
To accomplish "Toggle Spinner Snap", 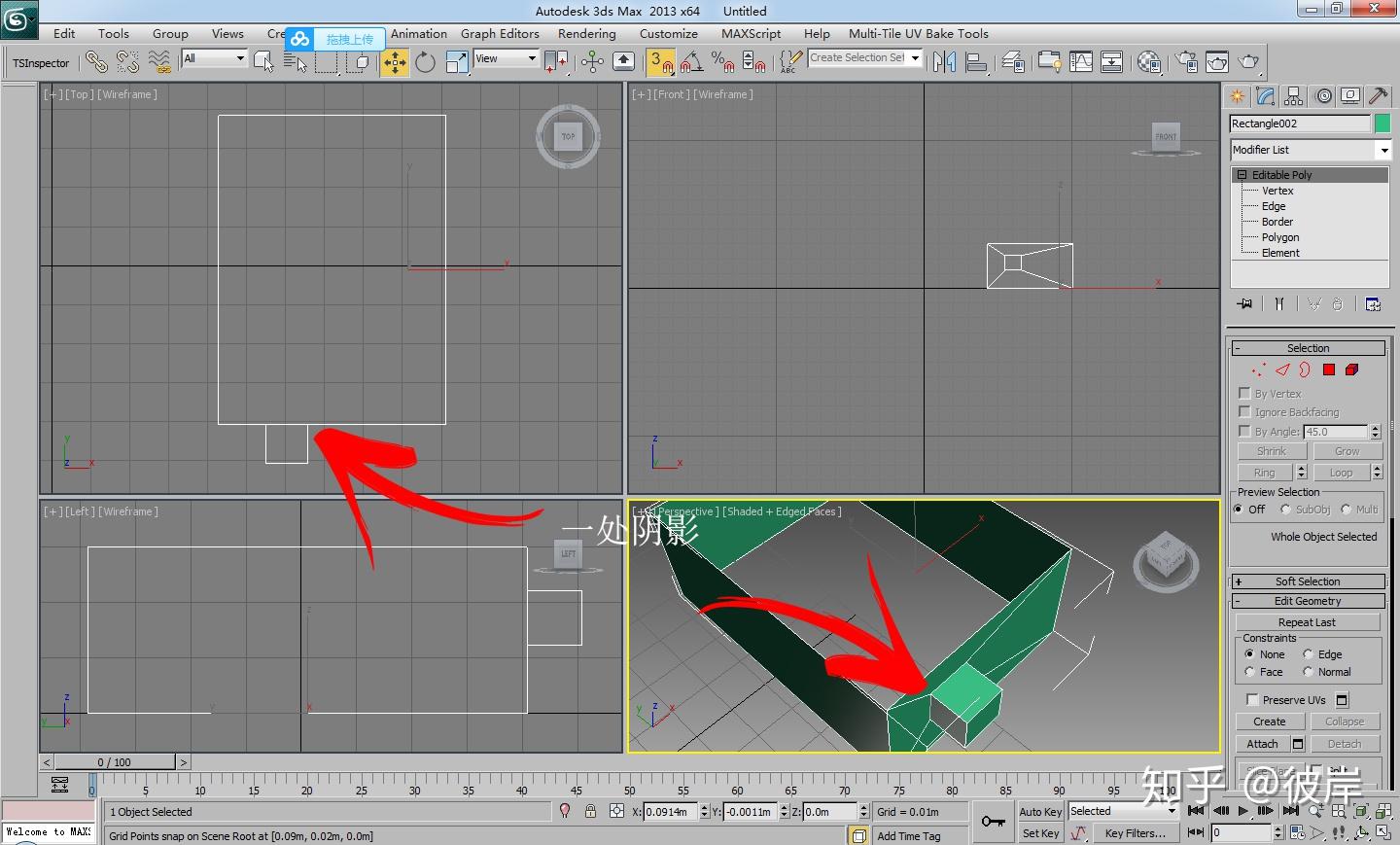I will 753,62.
